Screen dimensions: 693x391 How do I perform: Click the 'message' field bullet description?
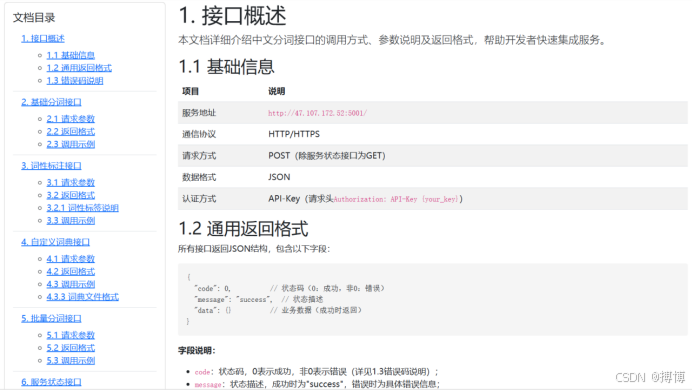pos(317,384)
